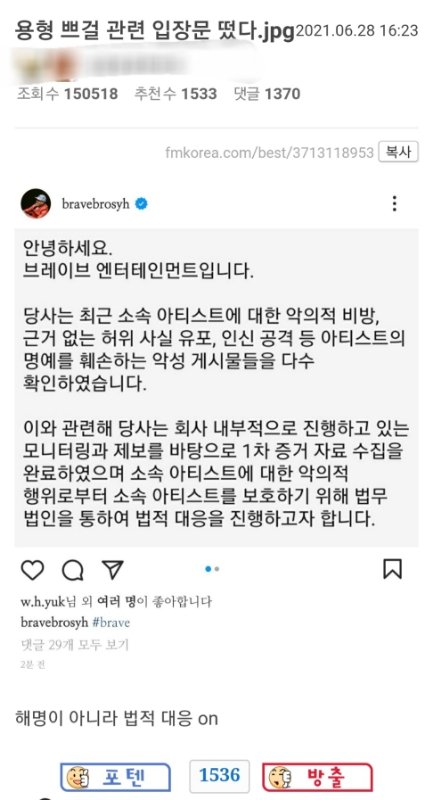Viewport: 433px width, 800px height.
Task: Click the 복사 copy URL button
Action: [x=398, y=152]
